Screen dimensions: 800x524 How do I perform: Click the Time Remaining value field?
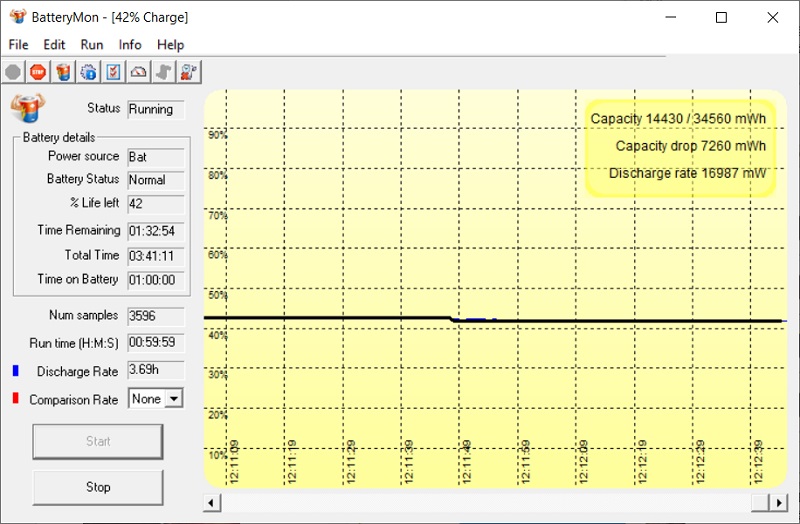155,231
